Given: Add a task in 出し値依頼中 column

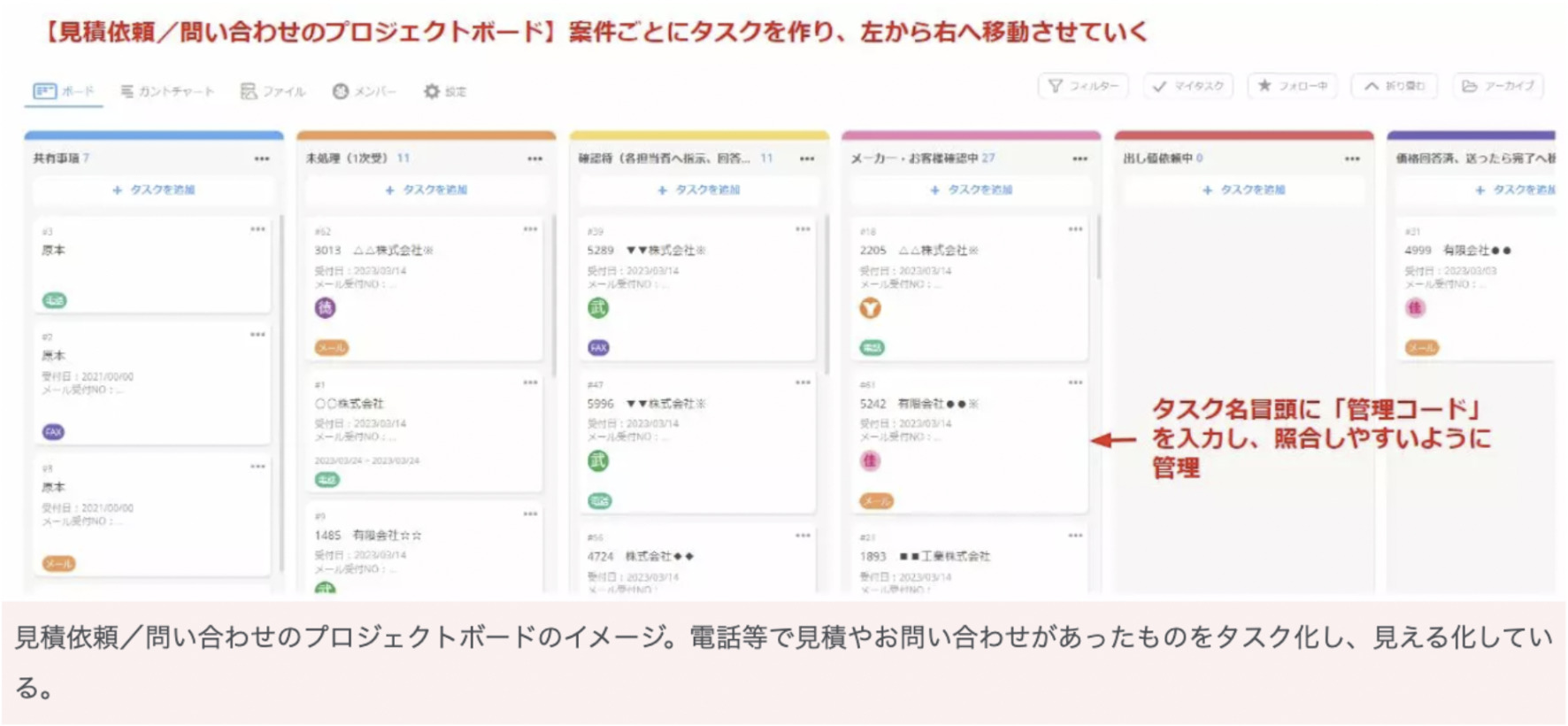Looking at the screenshot, I should [x=1243, y=189].
